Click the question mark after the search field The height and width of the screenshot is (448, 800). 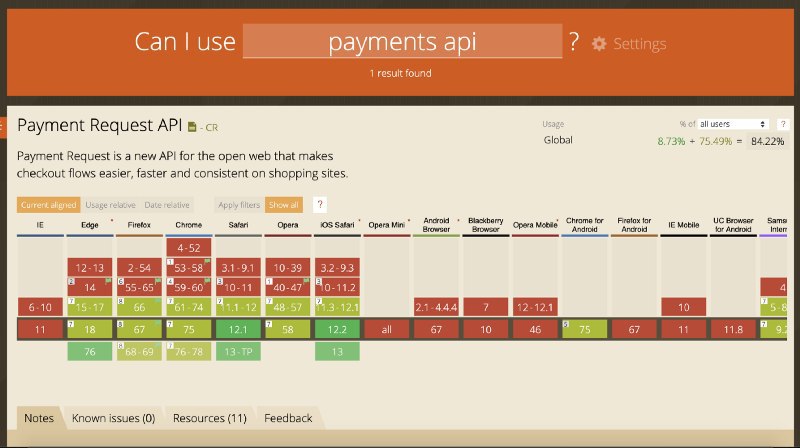coord(574,41)
